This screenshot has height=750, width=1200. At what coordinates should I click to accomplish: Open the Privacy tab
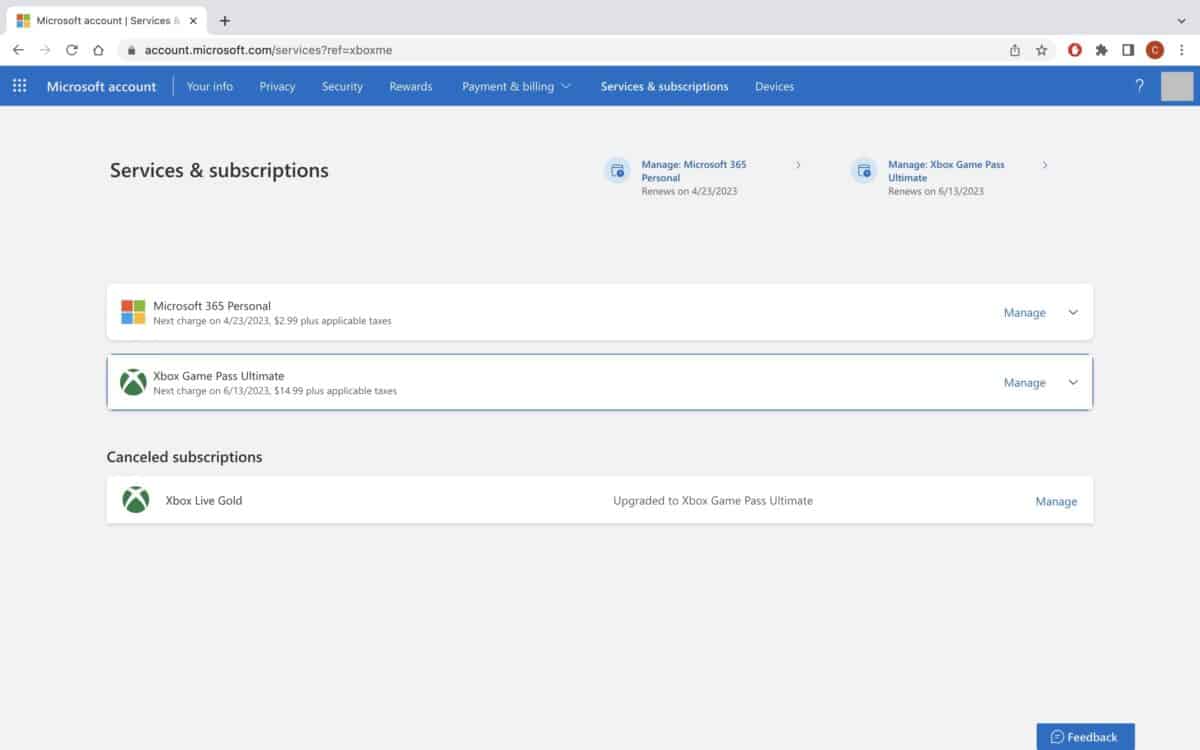point(277,86)
